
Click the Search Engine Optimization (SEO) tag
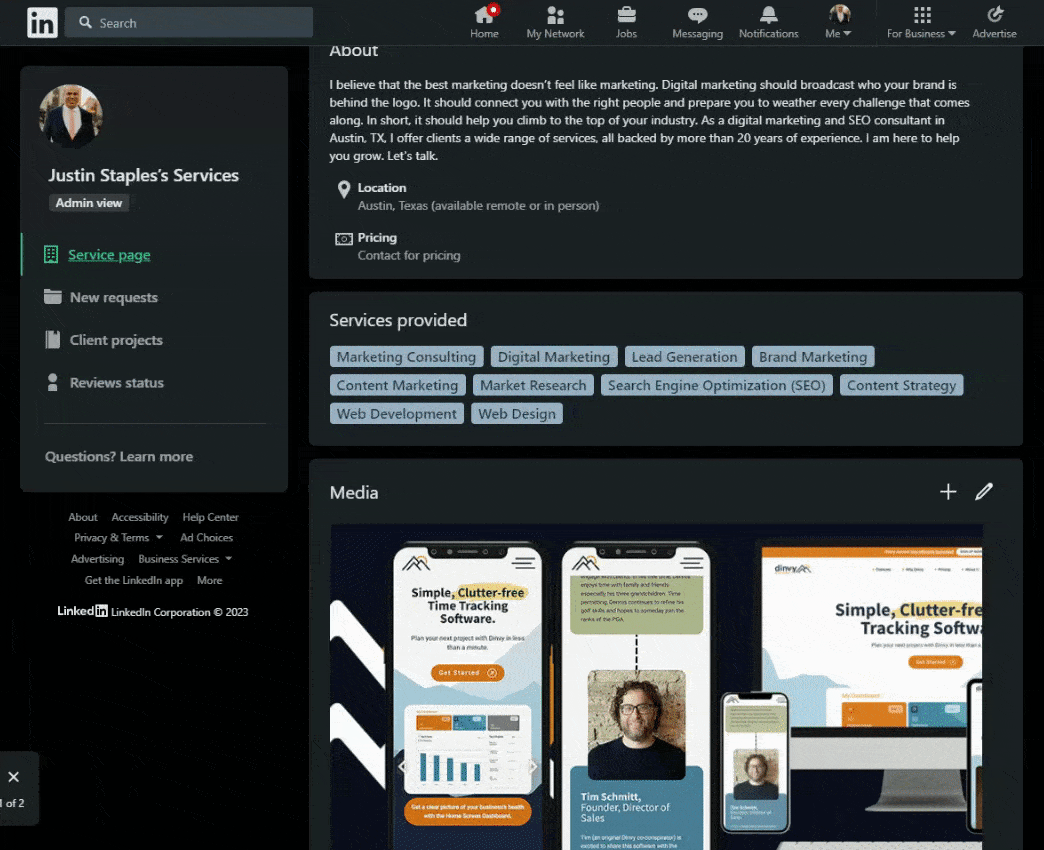[716, 385]
